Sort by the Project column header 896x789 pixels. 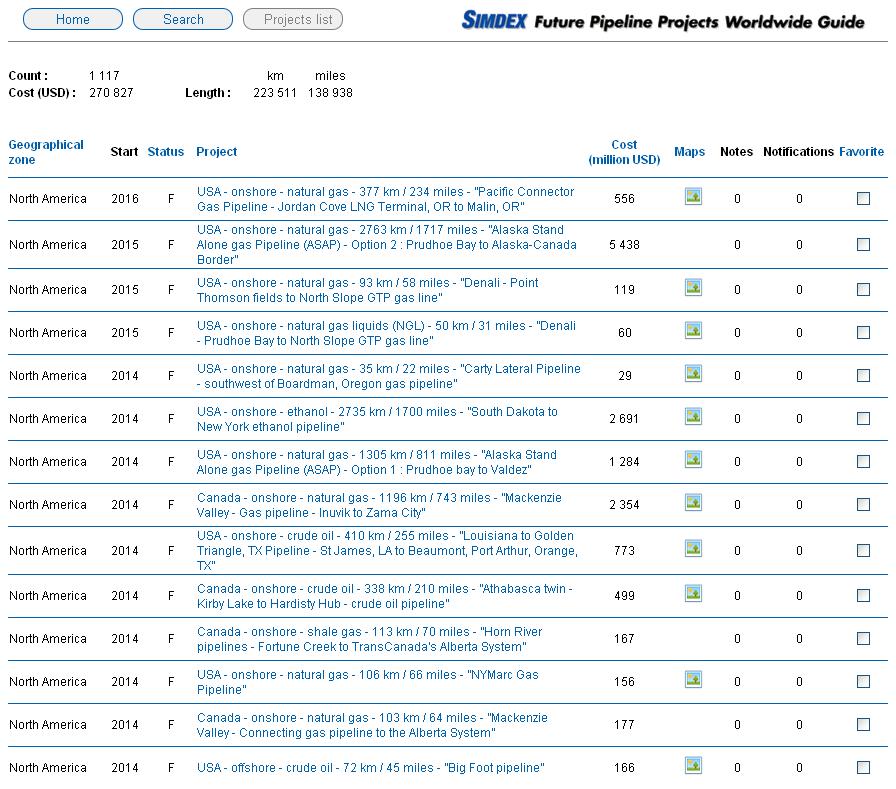tap(217, 152)
